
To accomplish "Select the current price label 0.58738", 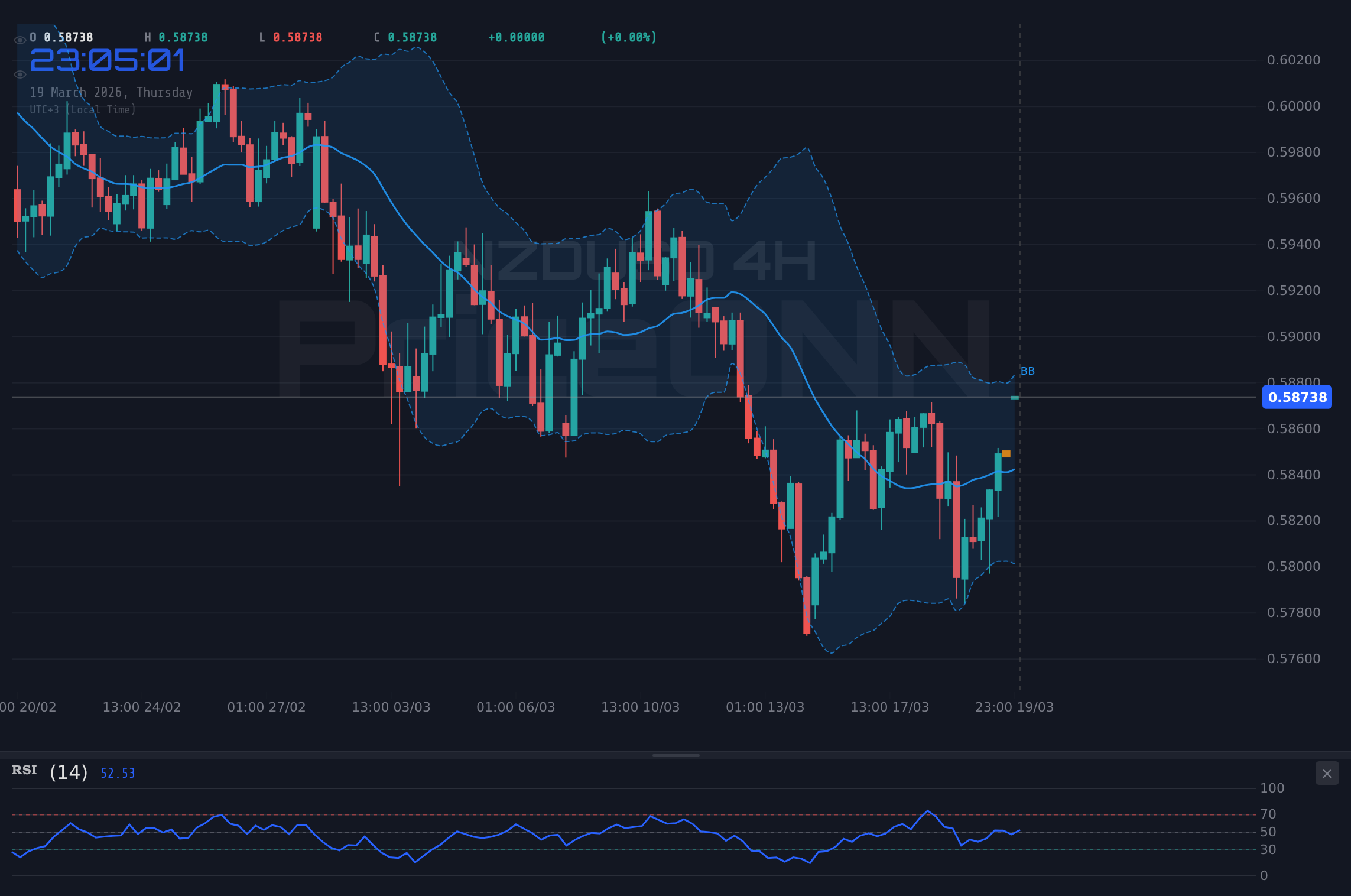I will (1297, 398).
